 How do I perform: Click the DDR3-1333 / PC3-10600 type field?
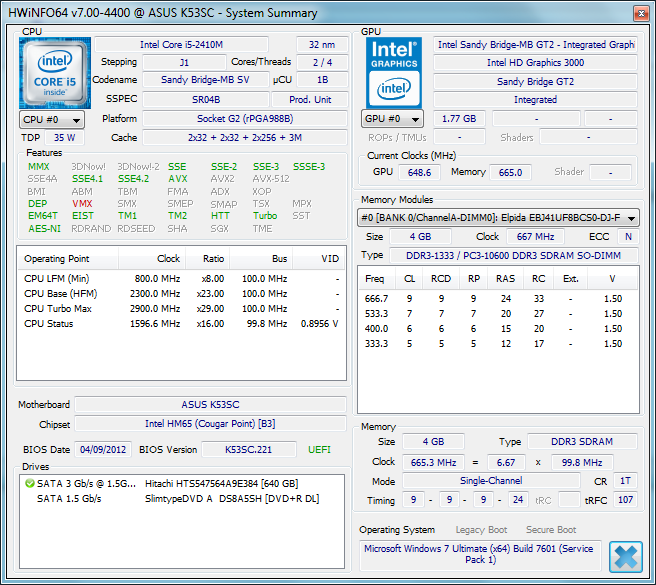[513, 256]
